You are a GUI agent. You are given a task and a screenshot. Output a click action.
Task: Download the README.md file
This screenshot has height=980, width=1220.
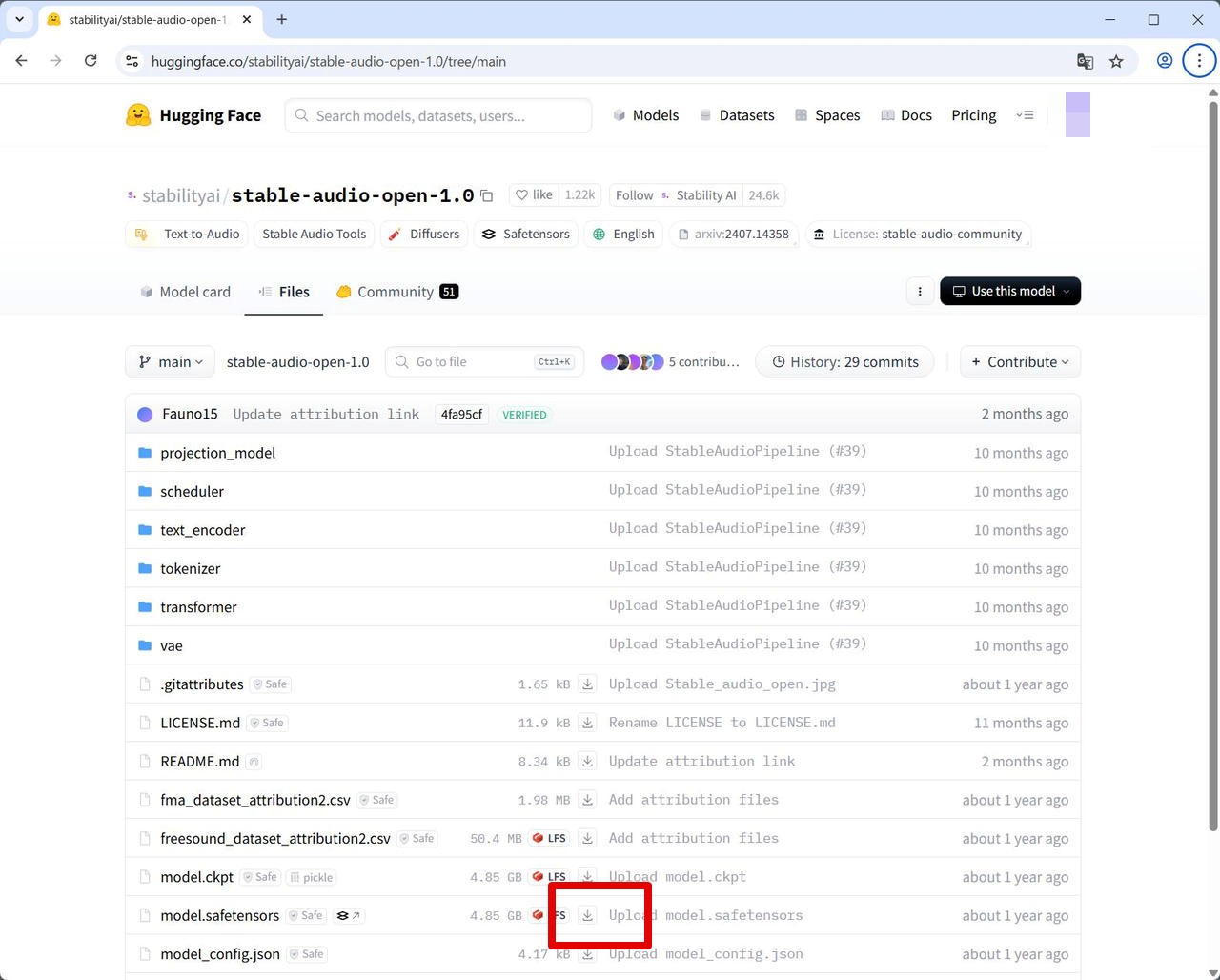588,762
